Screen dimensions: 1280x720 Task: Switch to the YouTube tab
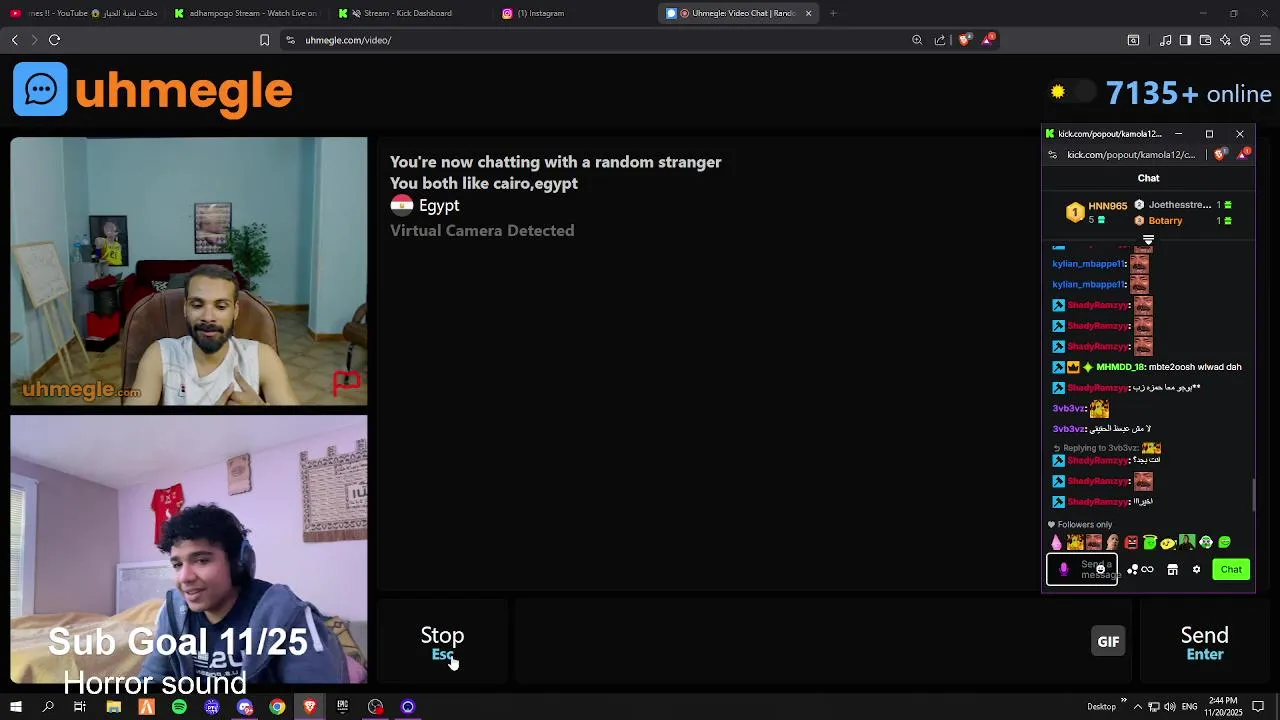pos(82,13)
